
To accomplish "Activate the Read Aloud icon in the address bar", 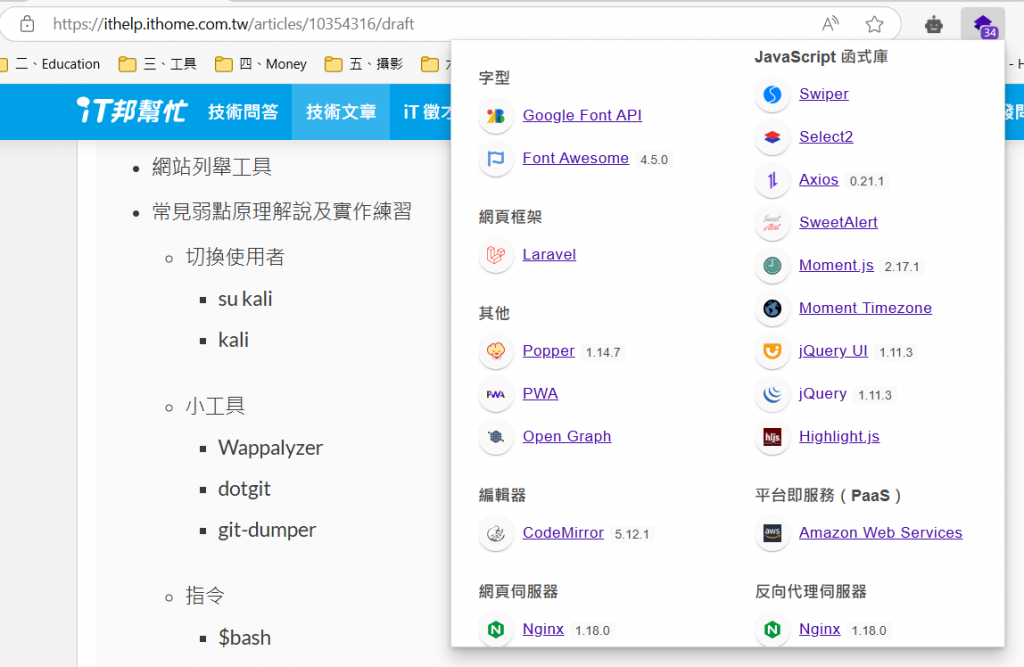I will click(830, 24).
